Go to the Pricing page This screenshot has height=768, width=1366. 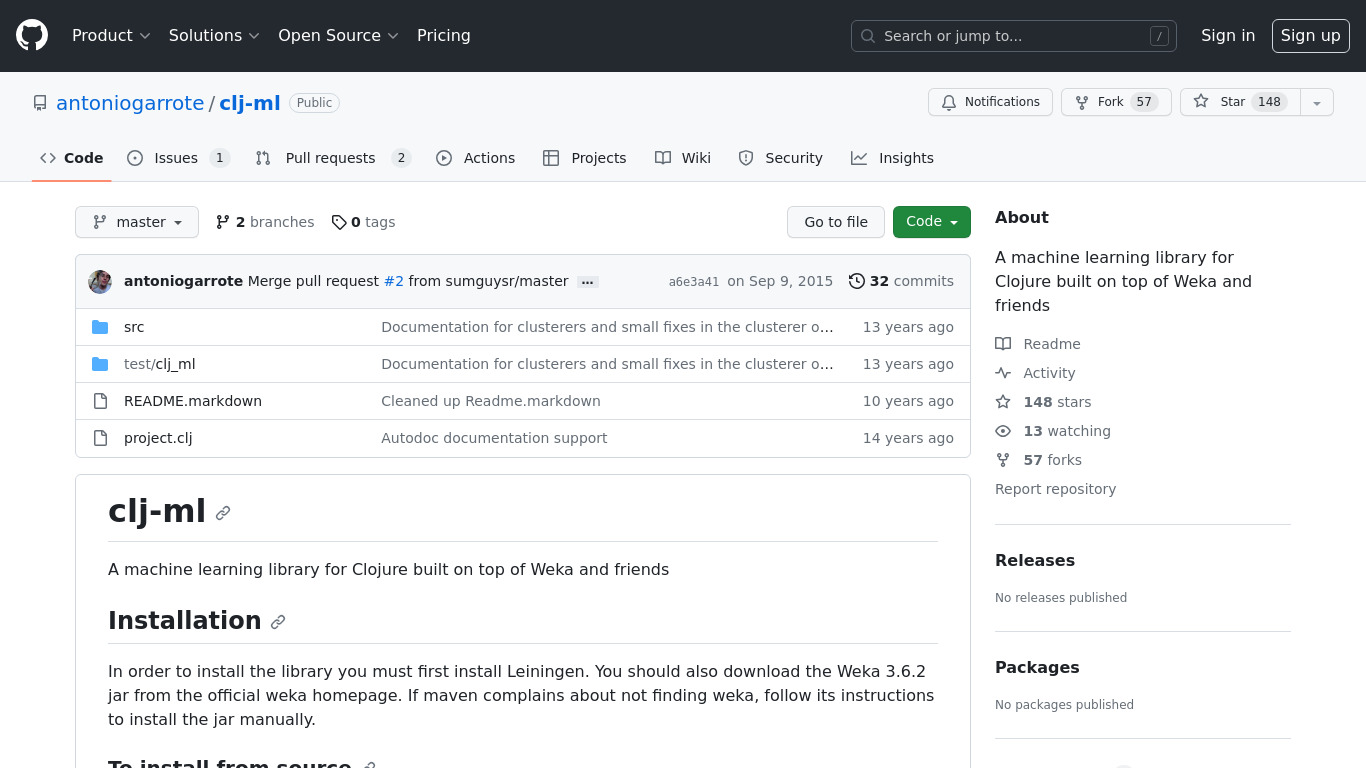444,35
